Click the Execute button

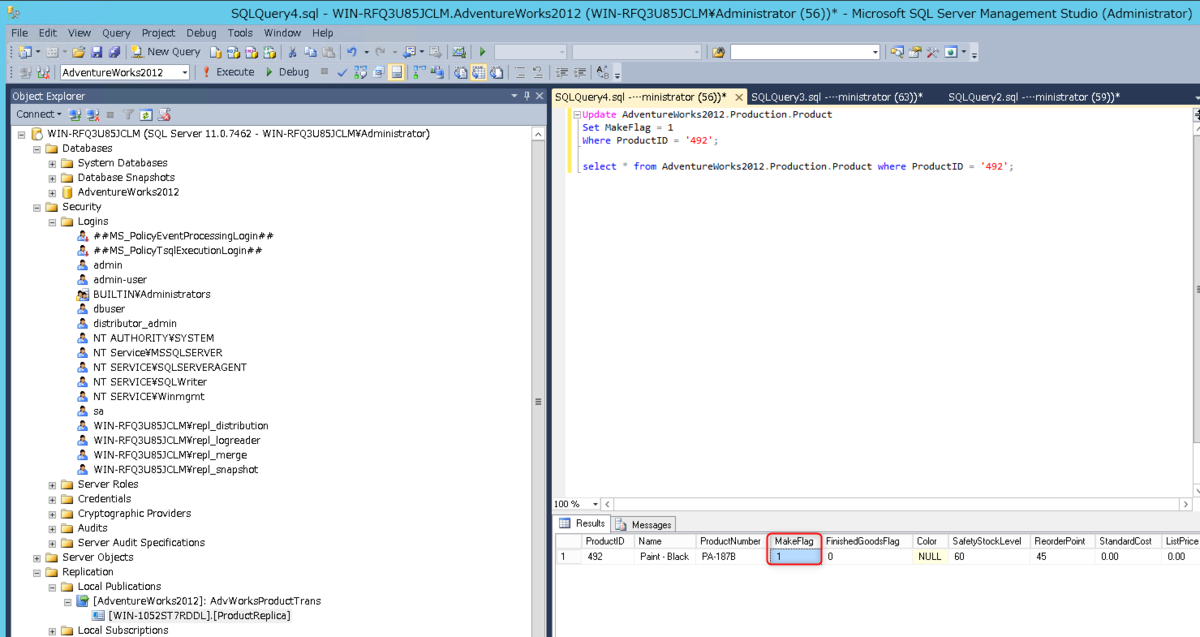pyautogui.click(x=228, y=72)
